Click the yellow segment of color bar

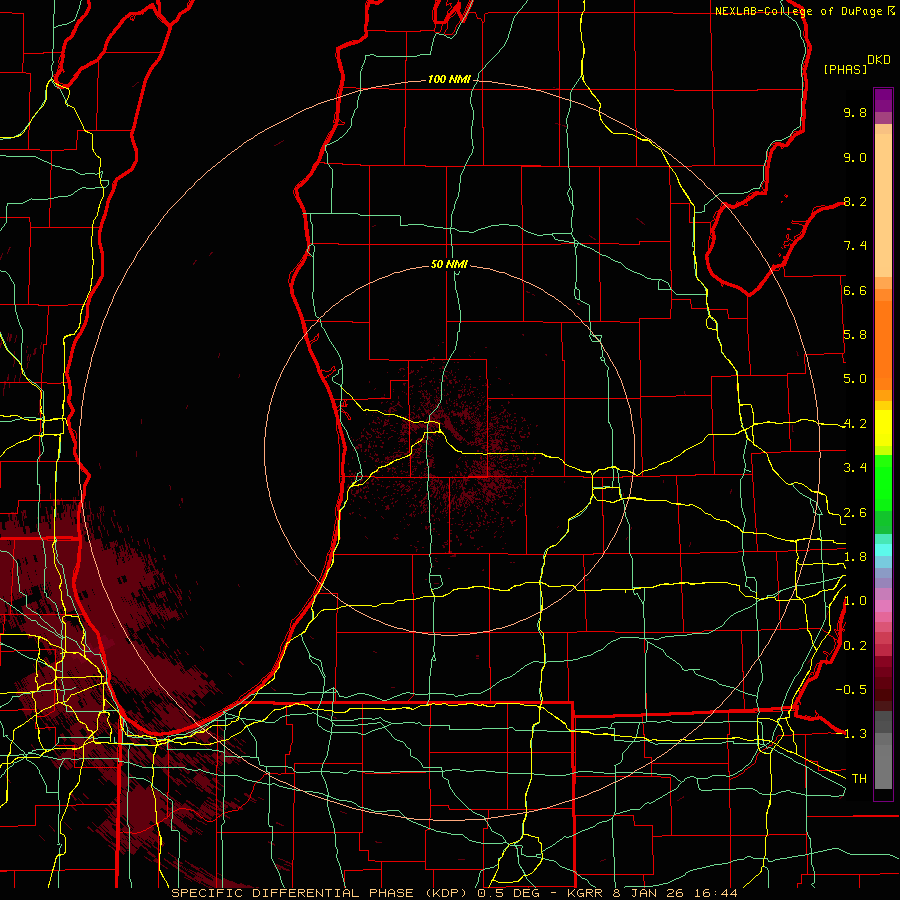[883, 428]
